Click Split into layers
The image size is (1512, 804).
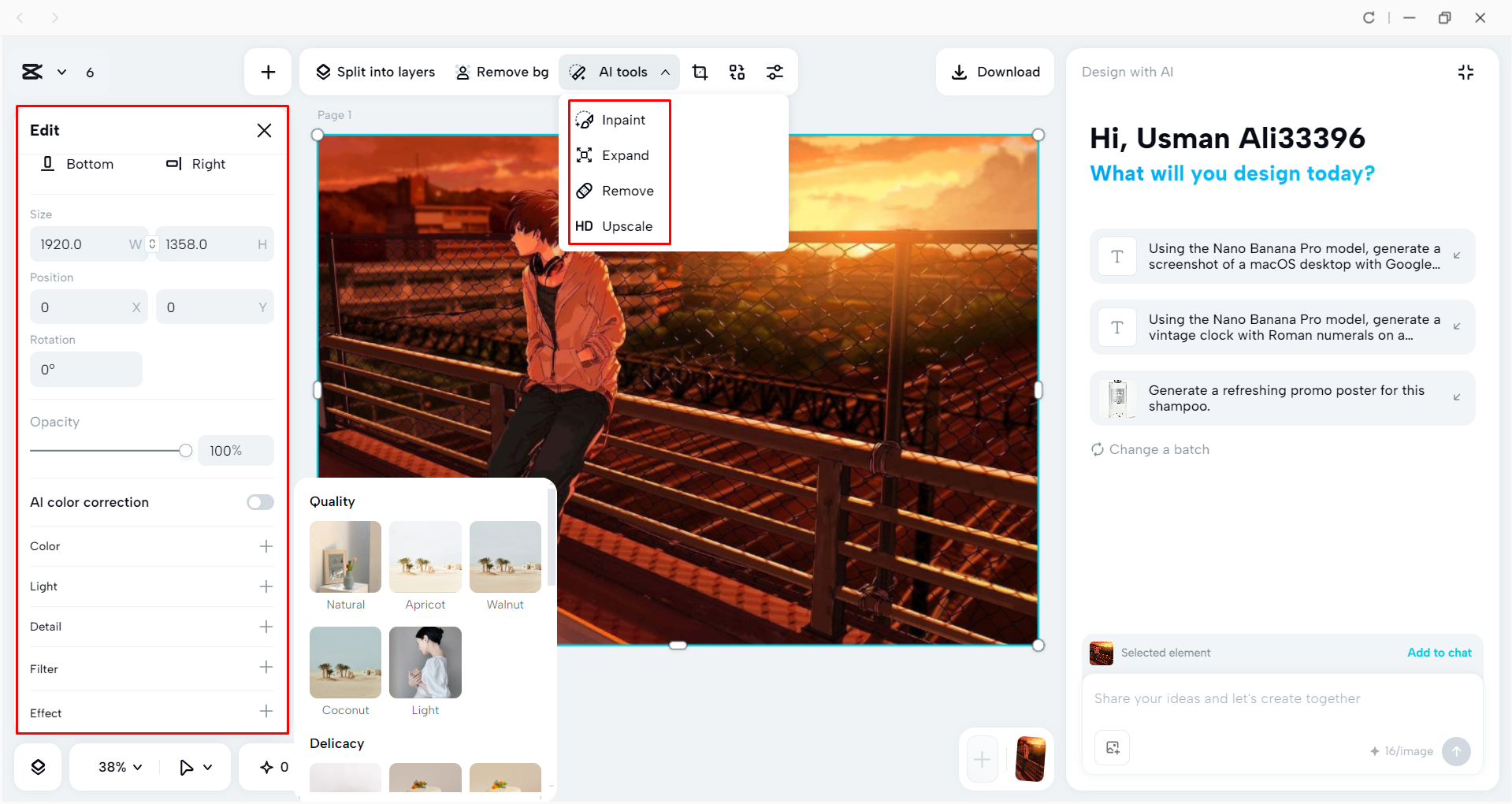point(375,72)
